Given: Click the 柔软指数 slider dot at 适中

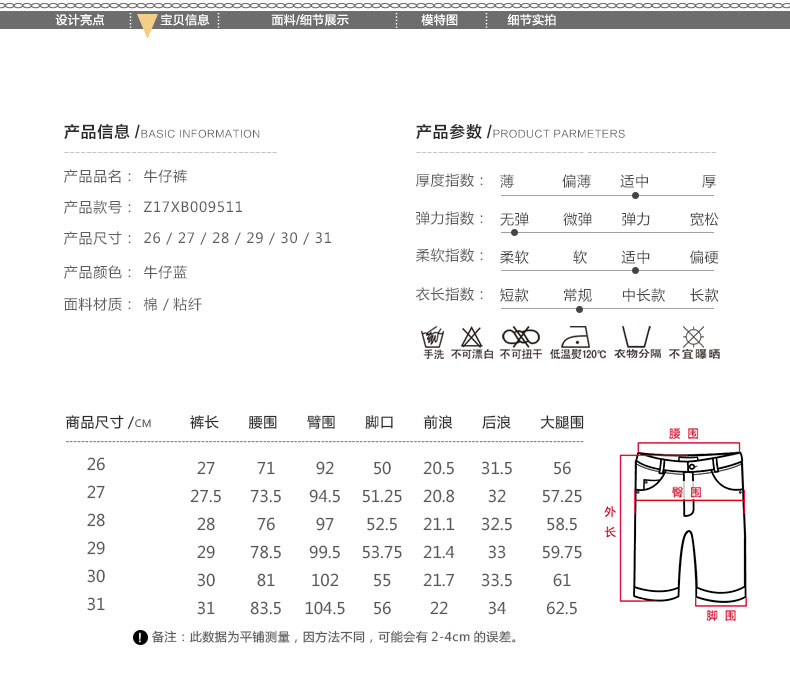Looking at the screenshot, I should point(635,270).
